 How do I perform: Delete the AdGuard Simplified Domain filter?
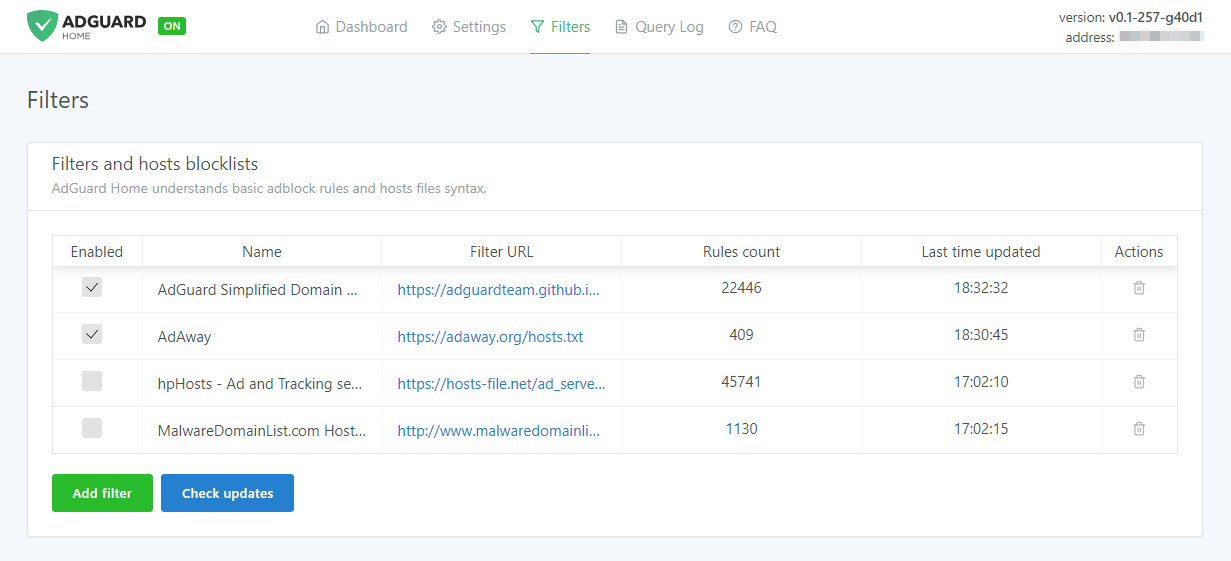[1138, 288]
